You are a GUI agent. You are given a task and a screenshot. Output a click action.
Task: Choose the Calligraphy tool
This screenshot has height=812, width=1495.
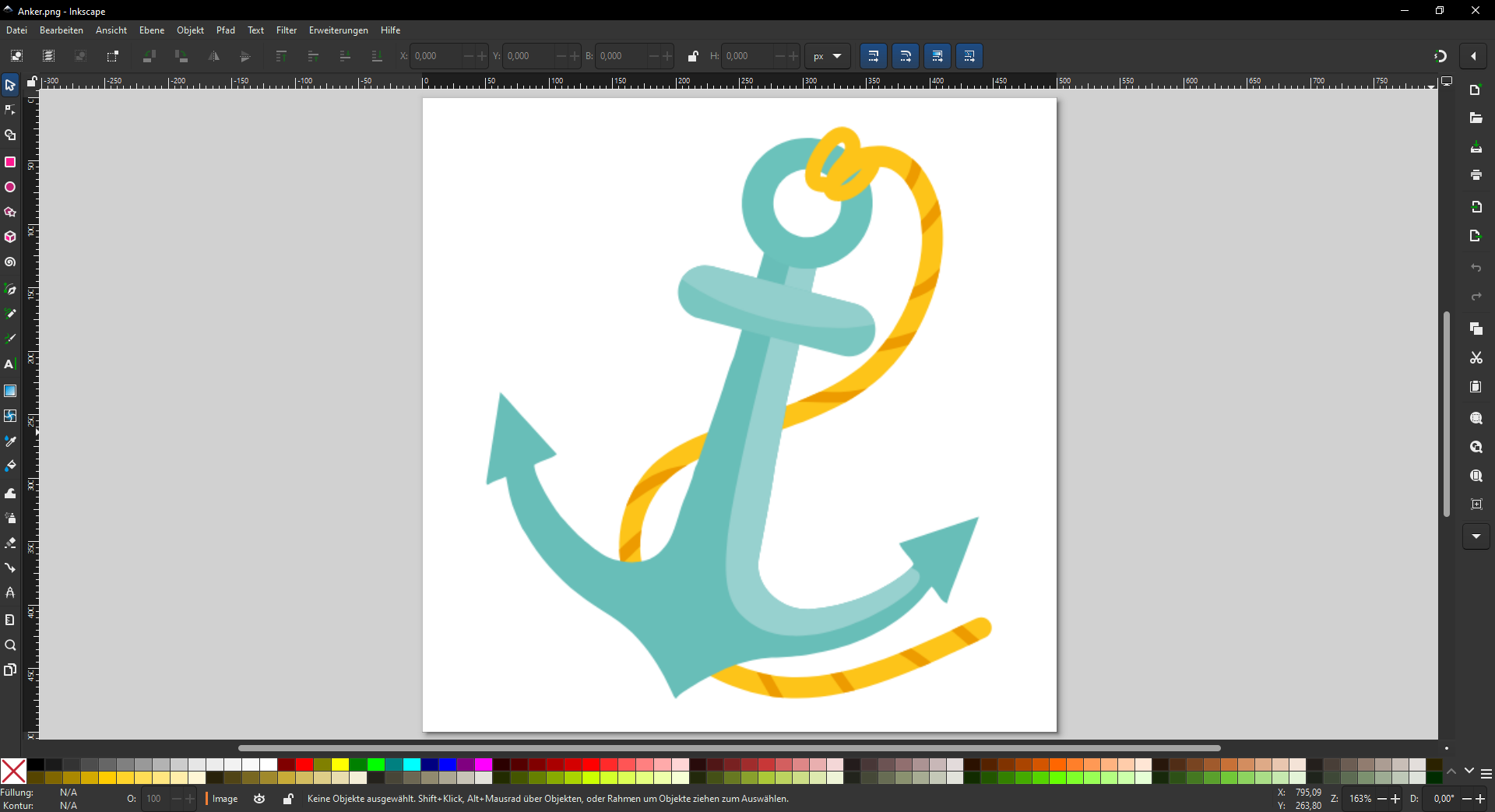pos(10,339)
